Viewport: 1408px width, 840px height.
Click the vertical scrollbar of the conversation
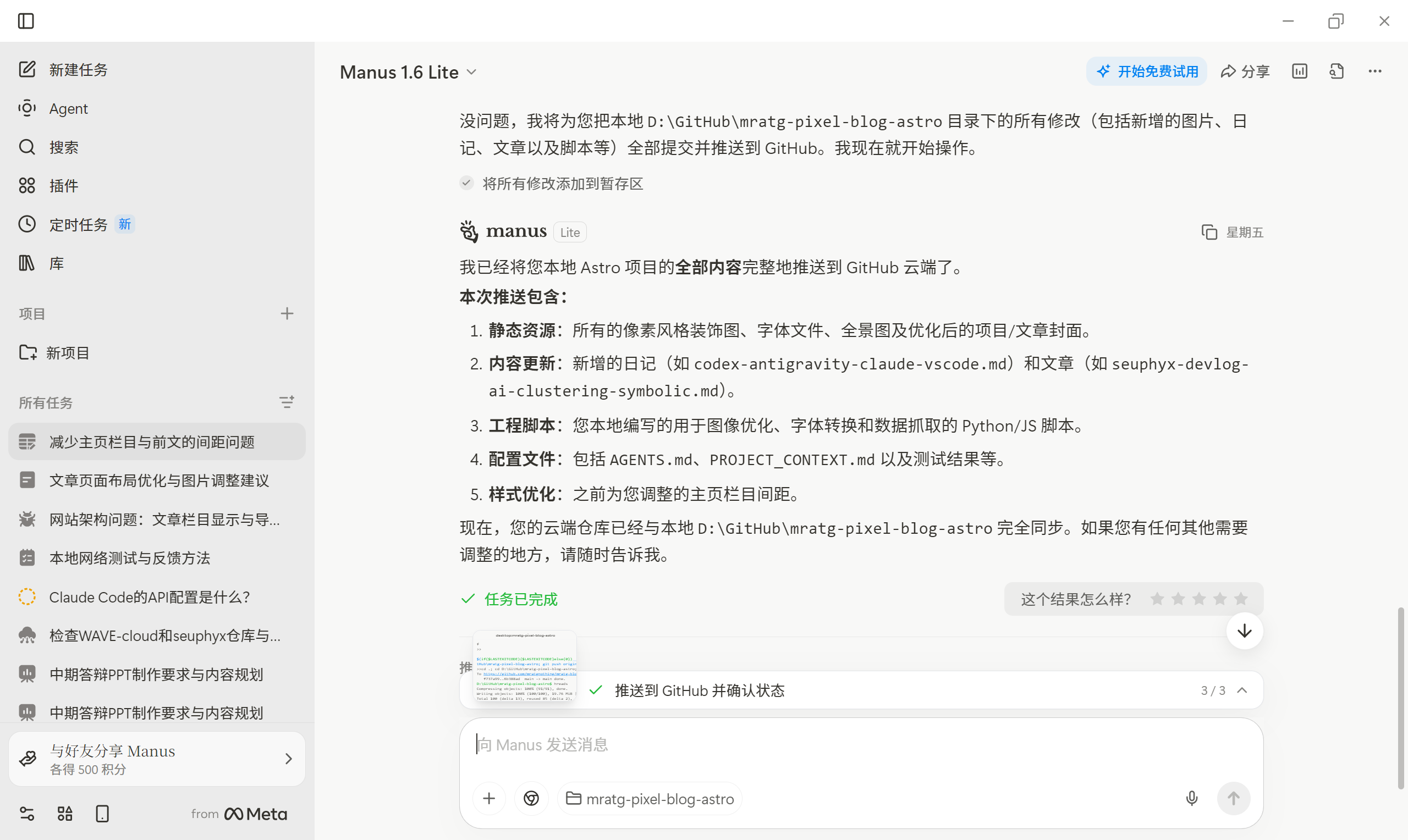(x=1401, y=698)
